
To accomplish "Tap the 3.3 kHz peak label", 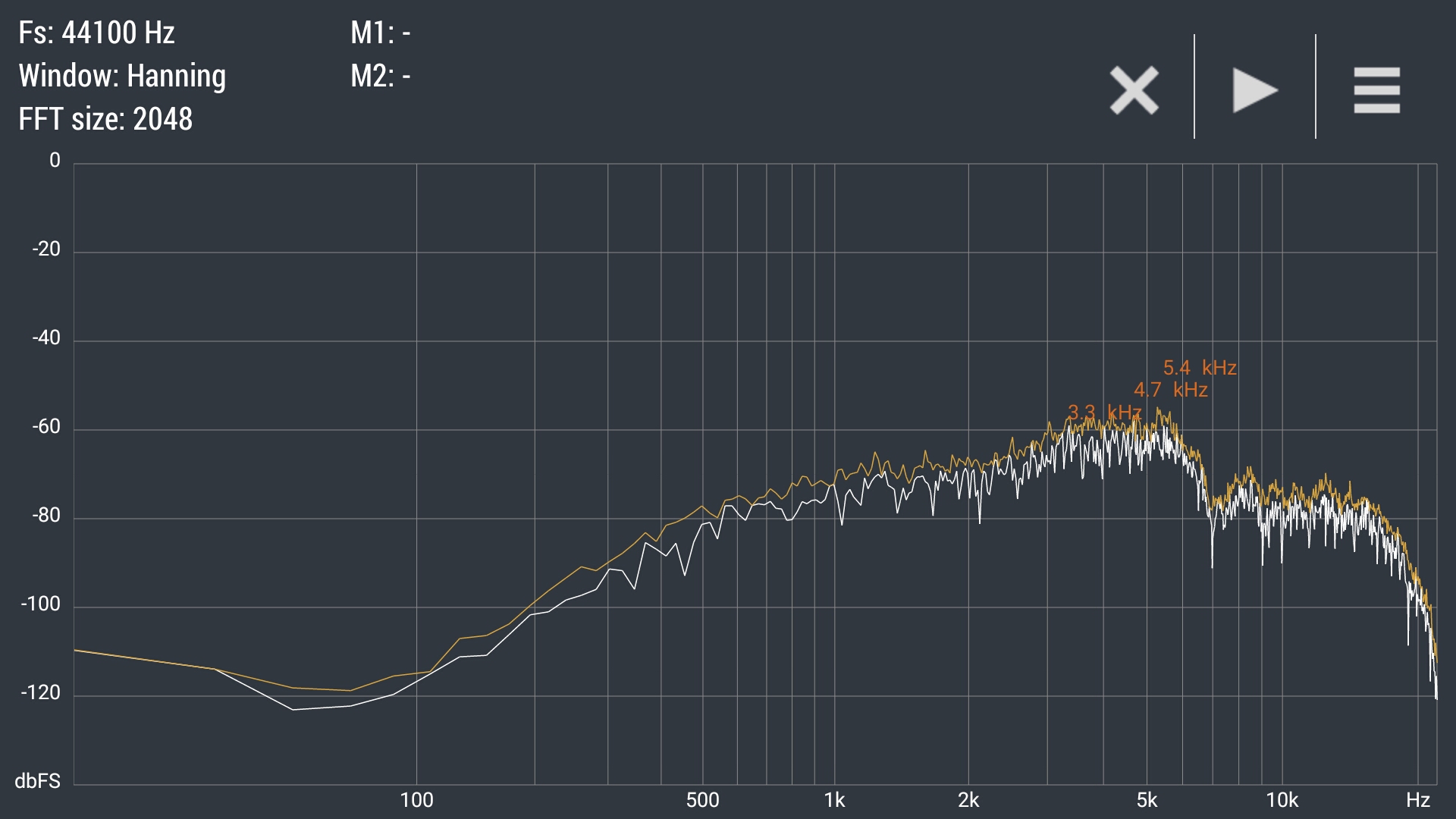I will click(x=1104, y=413).
